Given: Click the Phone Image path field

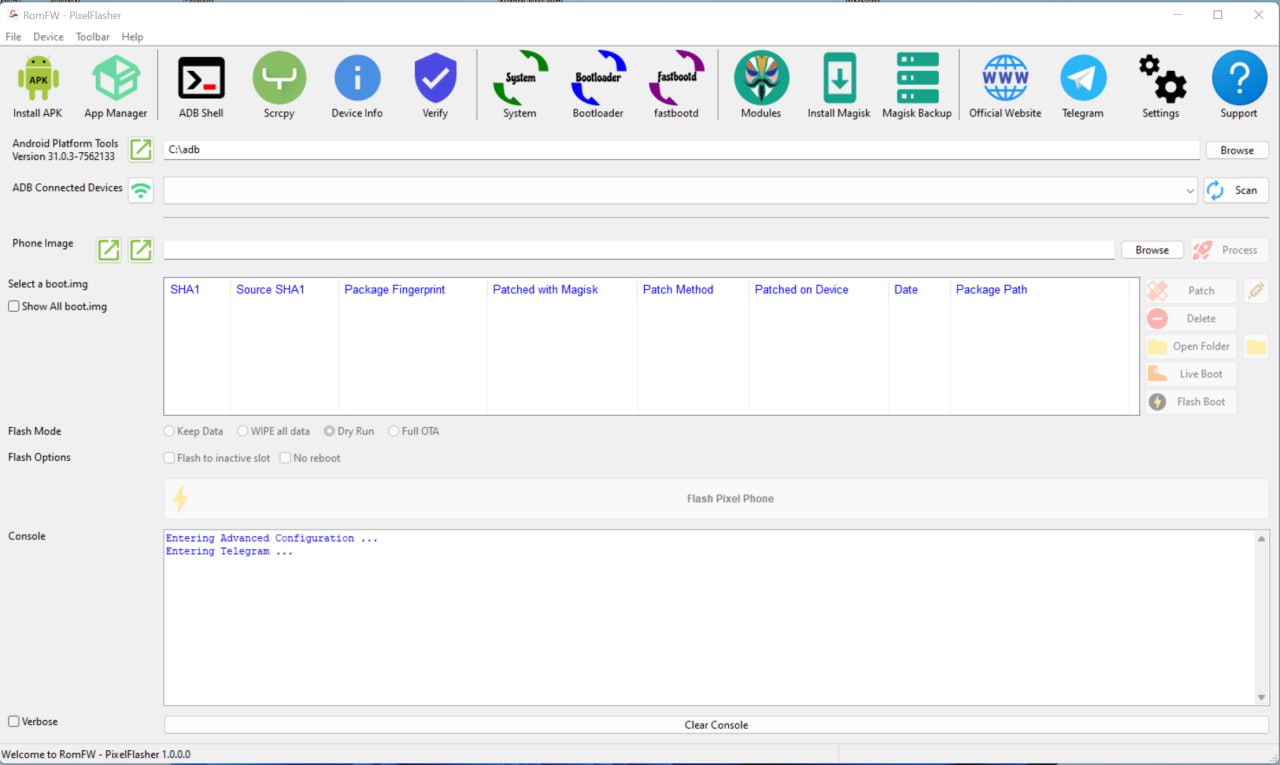Looking at the screenshot, I should pyautogui.click(x=639, y=250).
